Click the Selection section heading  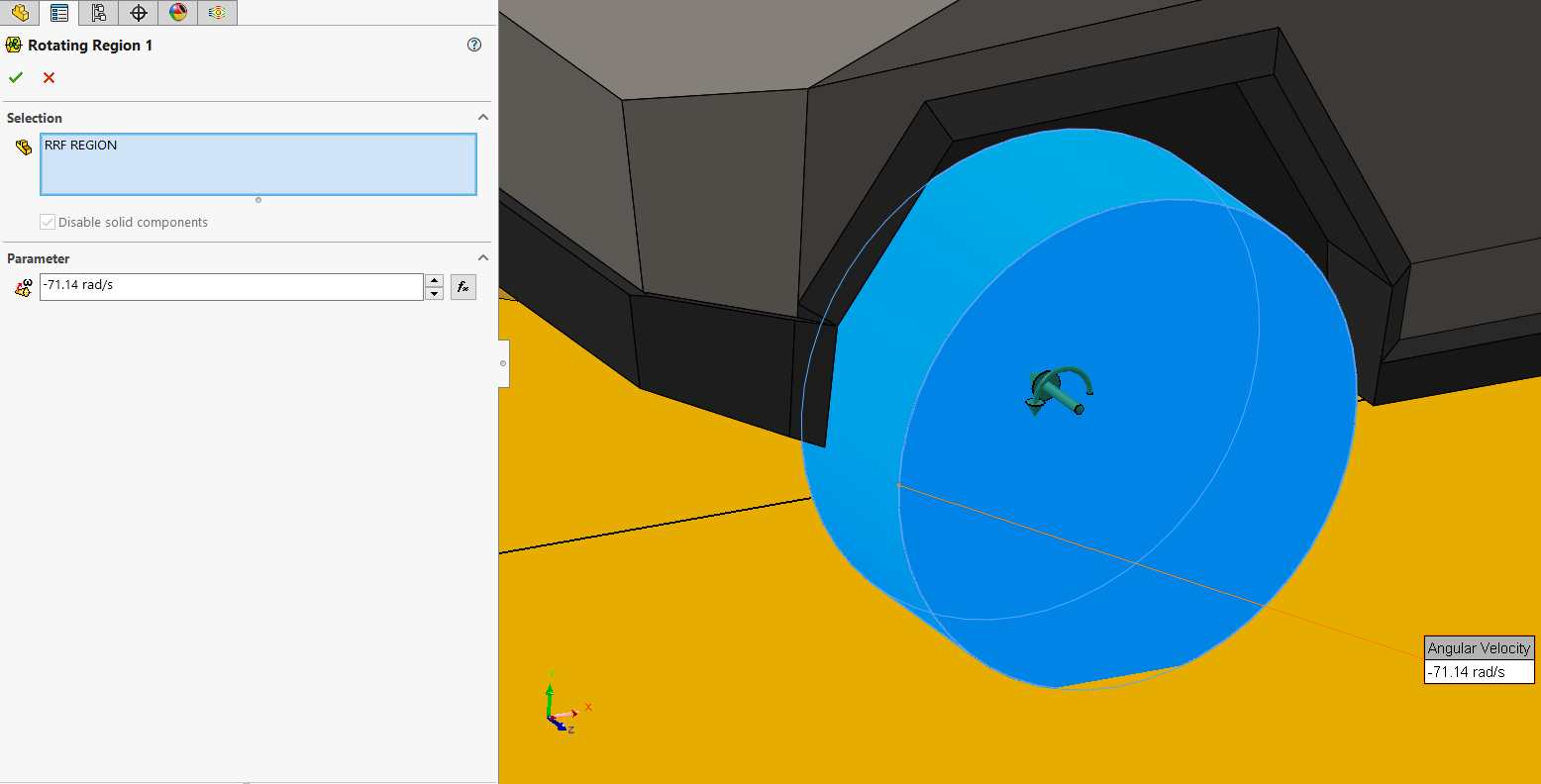[35, 118]
